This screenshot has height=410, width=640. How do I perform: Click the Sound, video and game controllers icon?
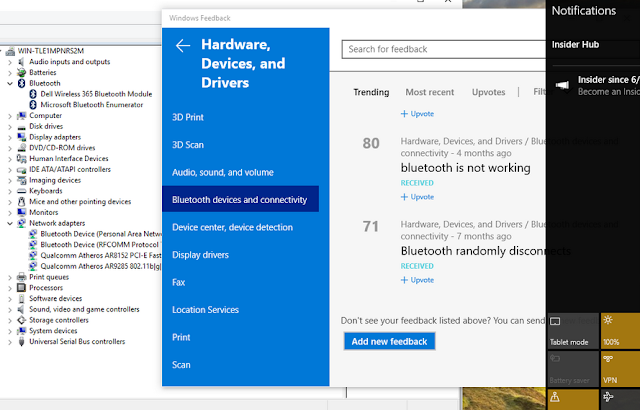(x=21, y=309)
